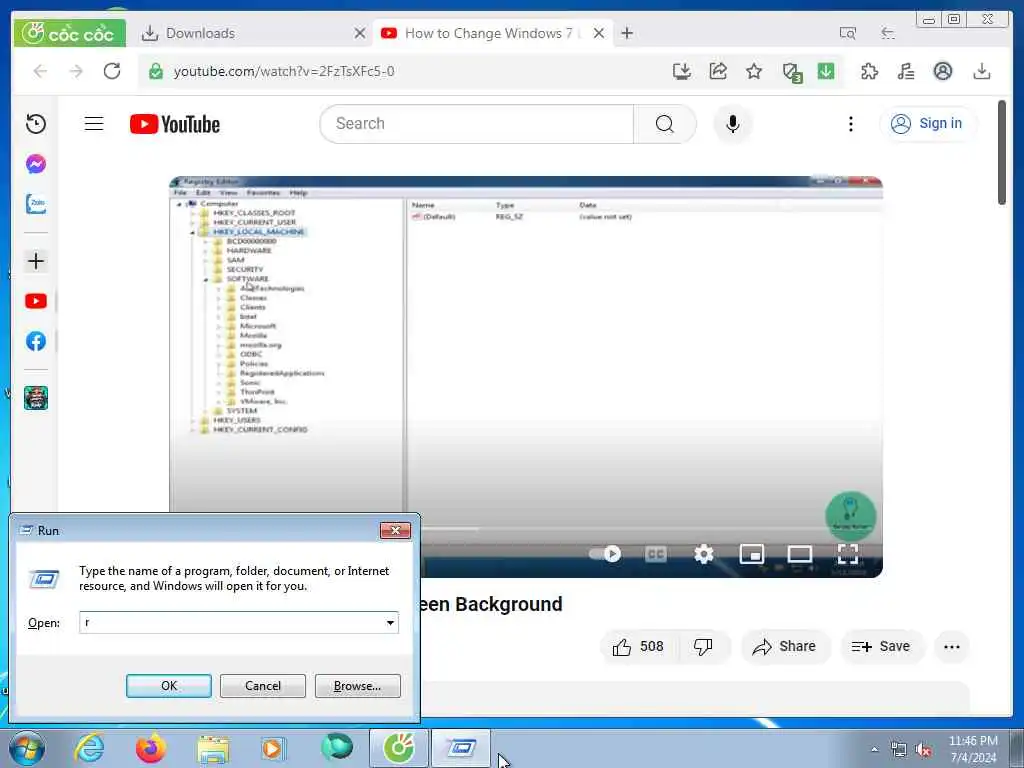The width and height of the screenshot is (1024, 768).
Task: Click Cancel in the Run dialog
Action: pos(263,686)
